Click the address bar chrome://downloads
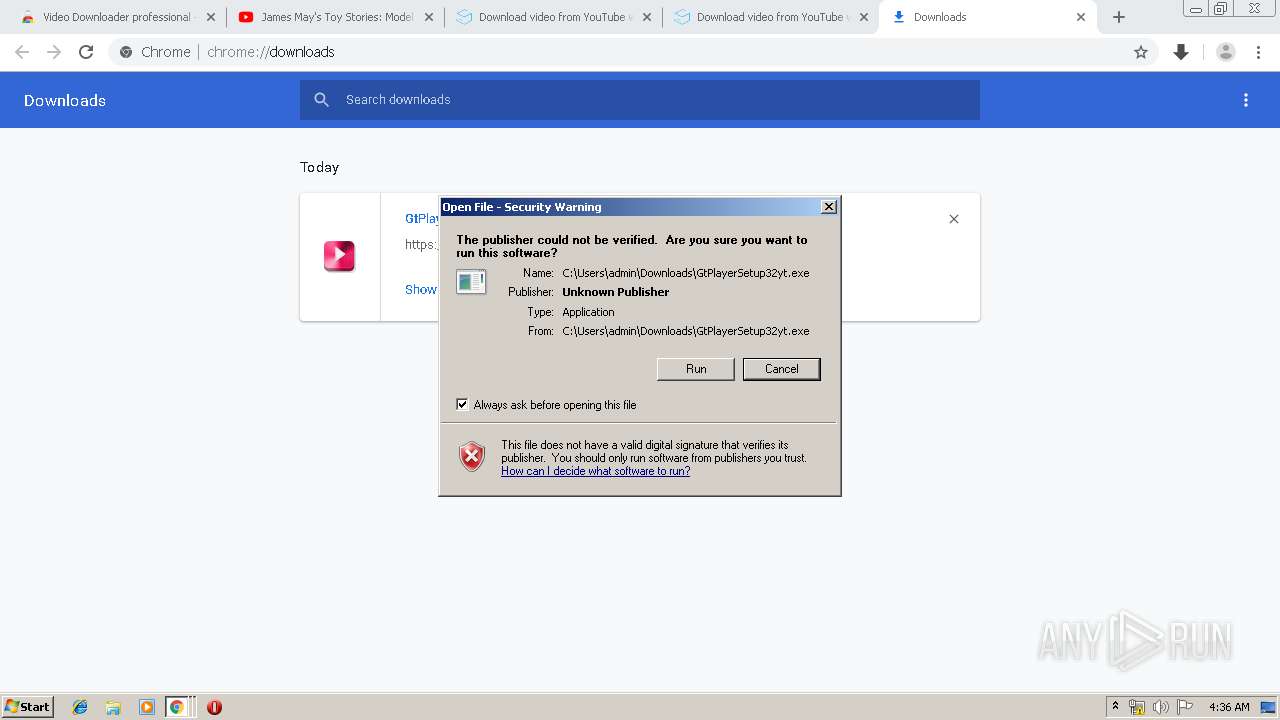Screen dimensions: 1280x720 point(632,52)
